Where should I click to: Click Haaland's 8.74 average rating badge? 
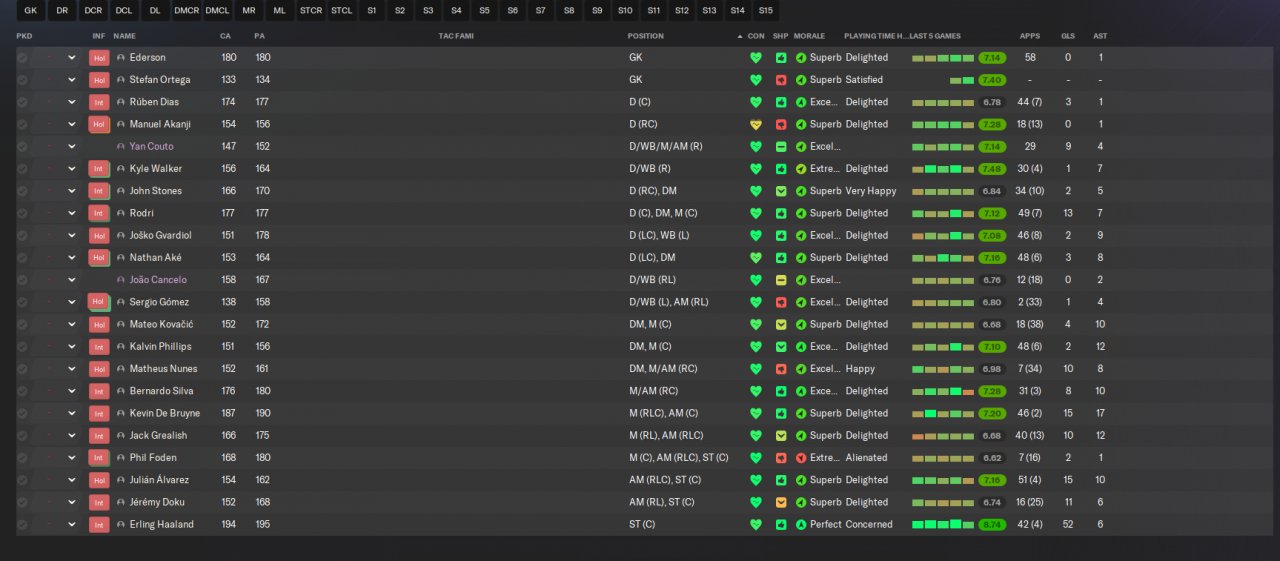point(992,524)
